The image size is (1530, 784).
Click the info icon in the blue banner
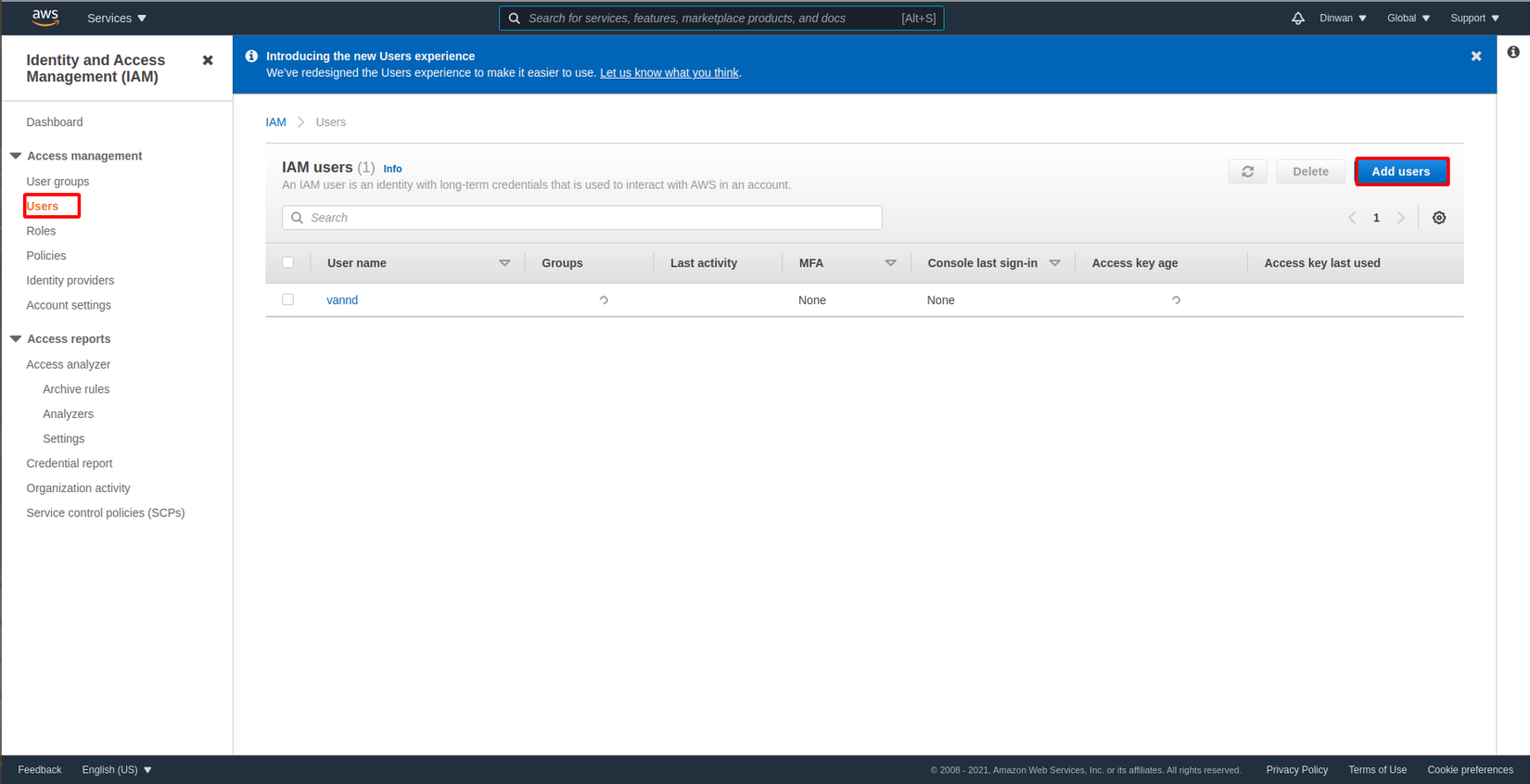click(251, 57)
